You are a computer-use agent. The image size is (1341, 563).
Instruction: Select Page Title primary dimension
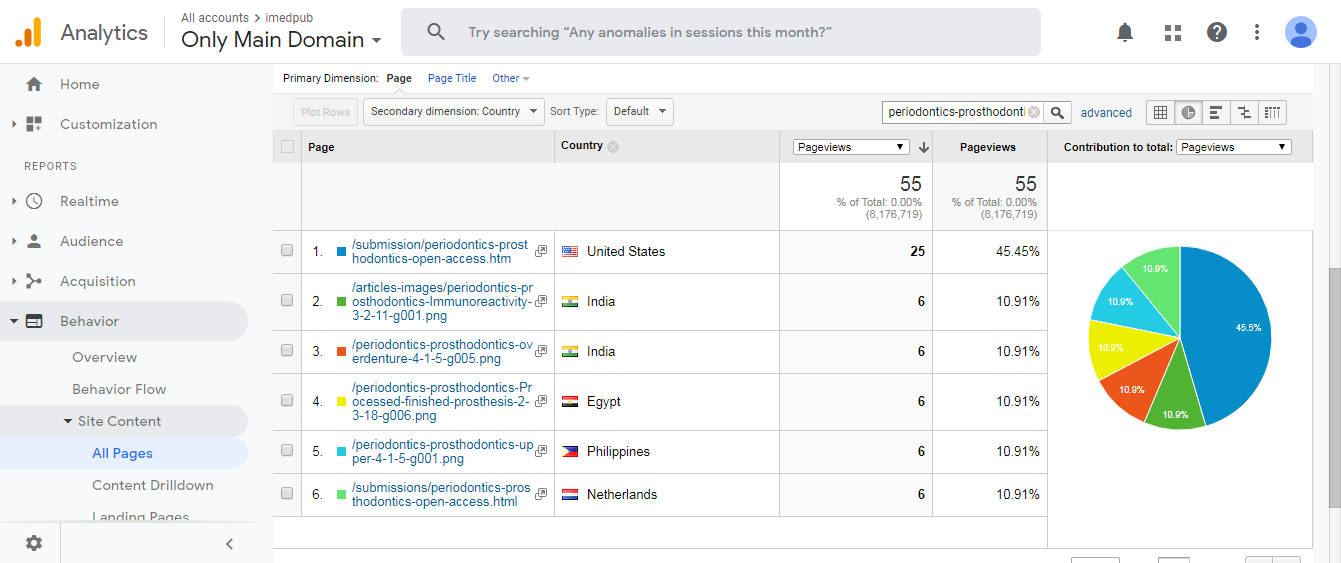452,78
